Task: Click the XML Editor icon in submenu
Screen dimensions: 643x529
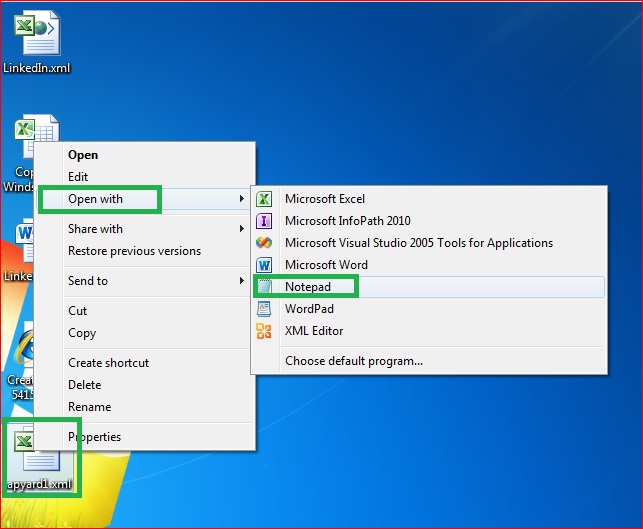Action: tap(264, 331)
